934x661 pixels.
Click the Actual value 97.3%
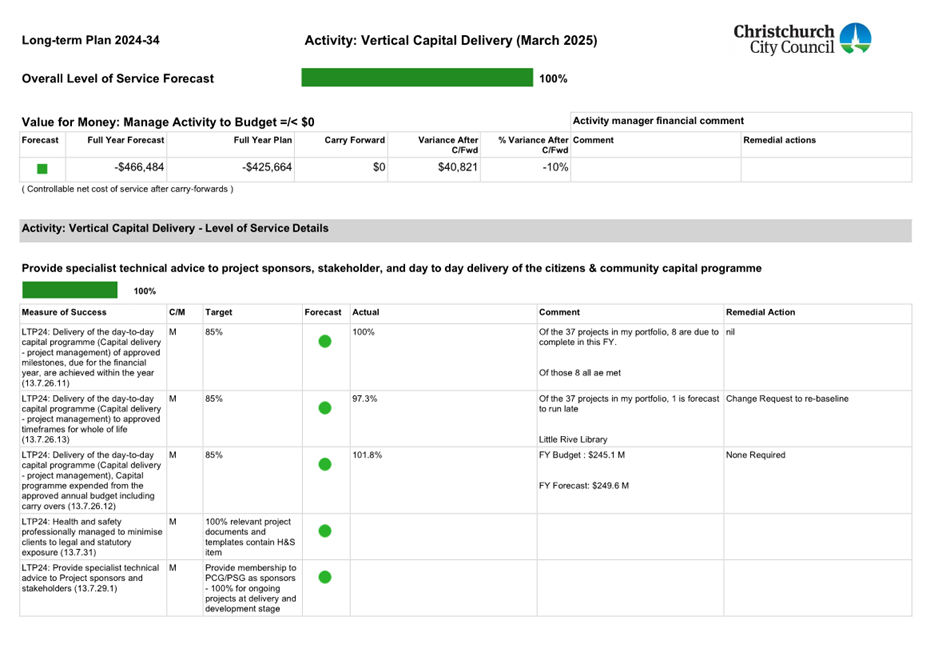[x=365, y=399]
